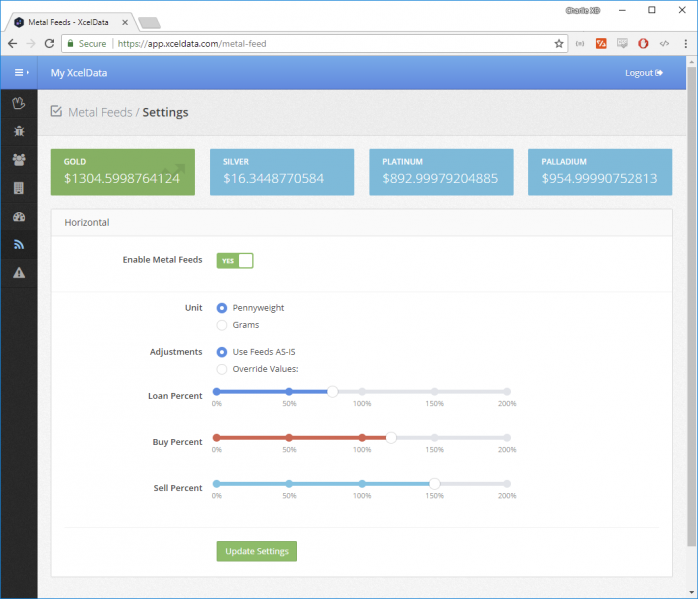Open Chrome's three-dot menu
The image size is (698, 599).
point(686,43)
